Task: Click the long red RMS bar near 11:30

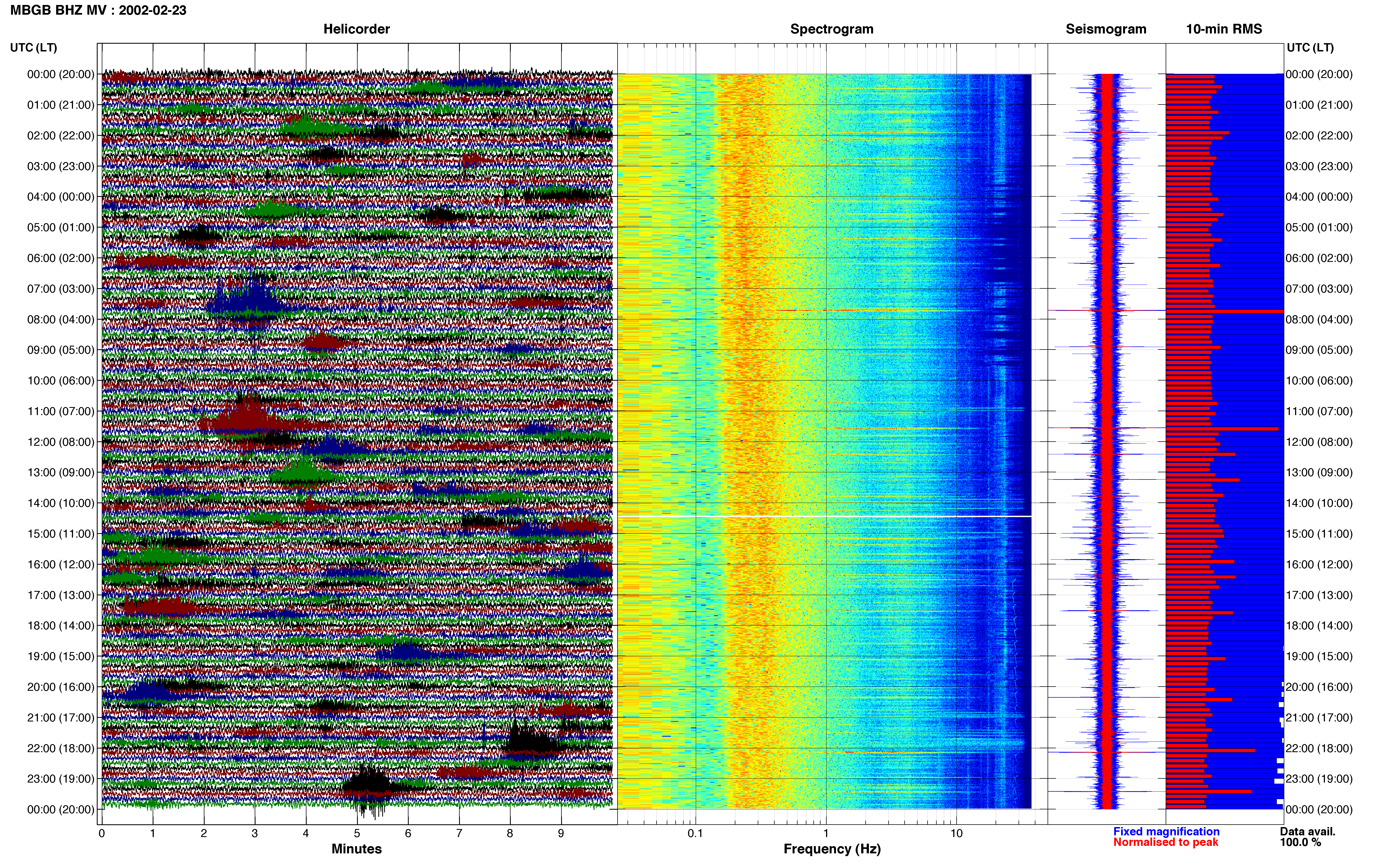Action: pos(1222,429)
